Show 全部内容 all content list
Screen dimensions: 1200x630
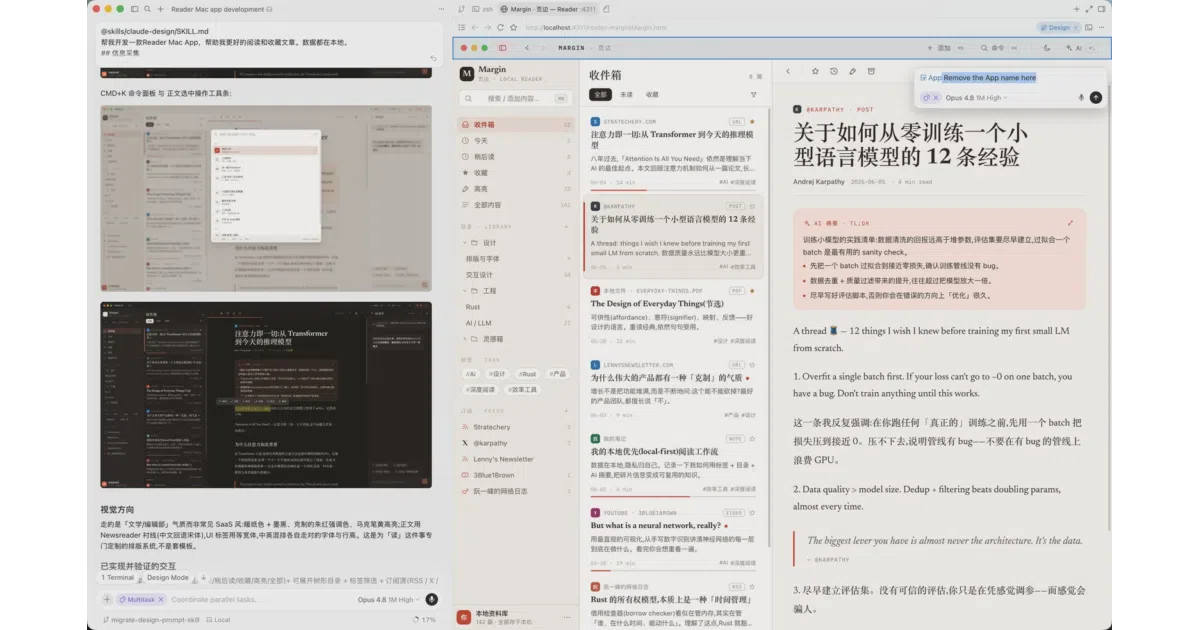click(x=515, y=205)
